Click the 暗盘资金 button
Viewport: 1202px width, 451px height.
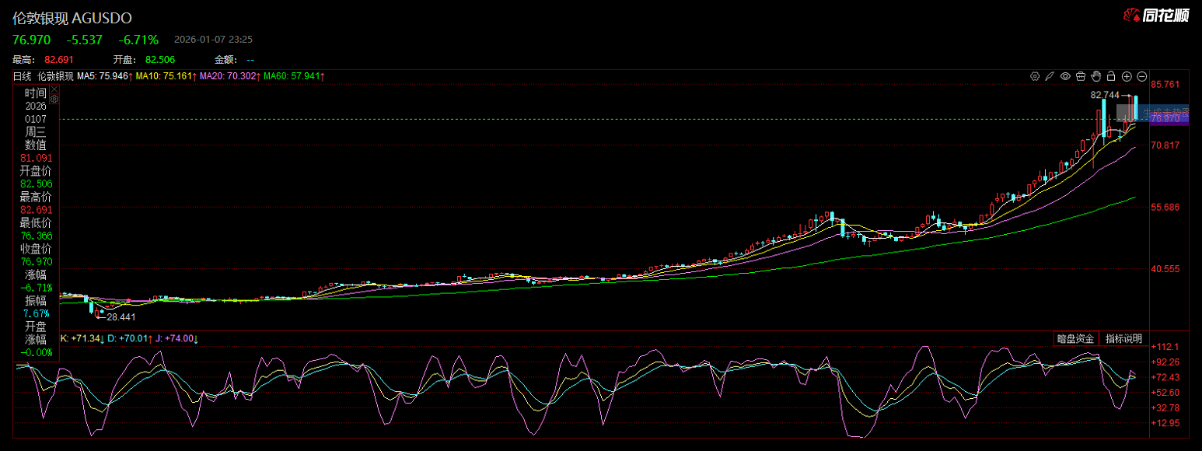pyautogui.click(x=1075, y=339)
